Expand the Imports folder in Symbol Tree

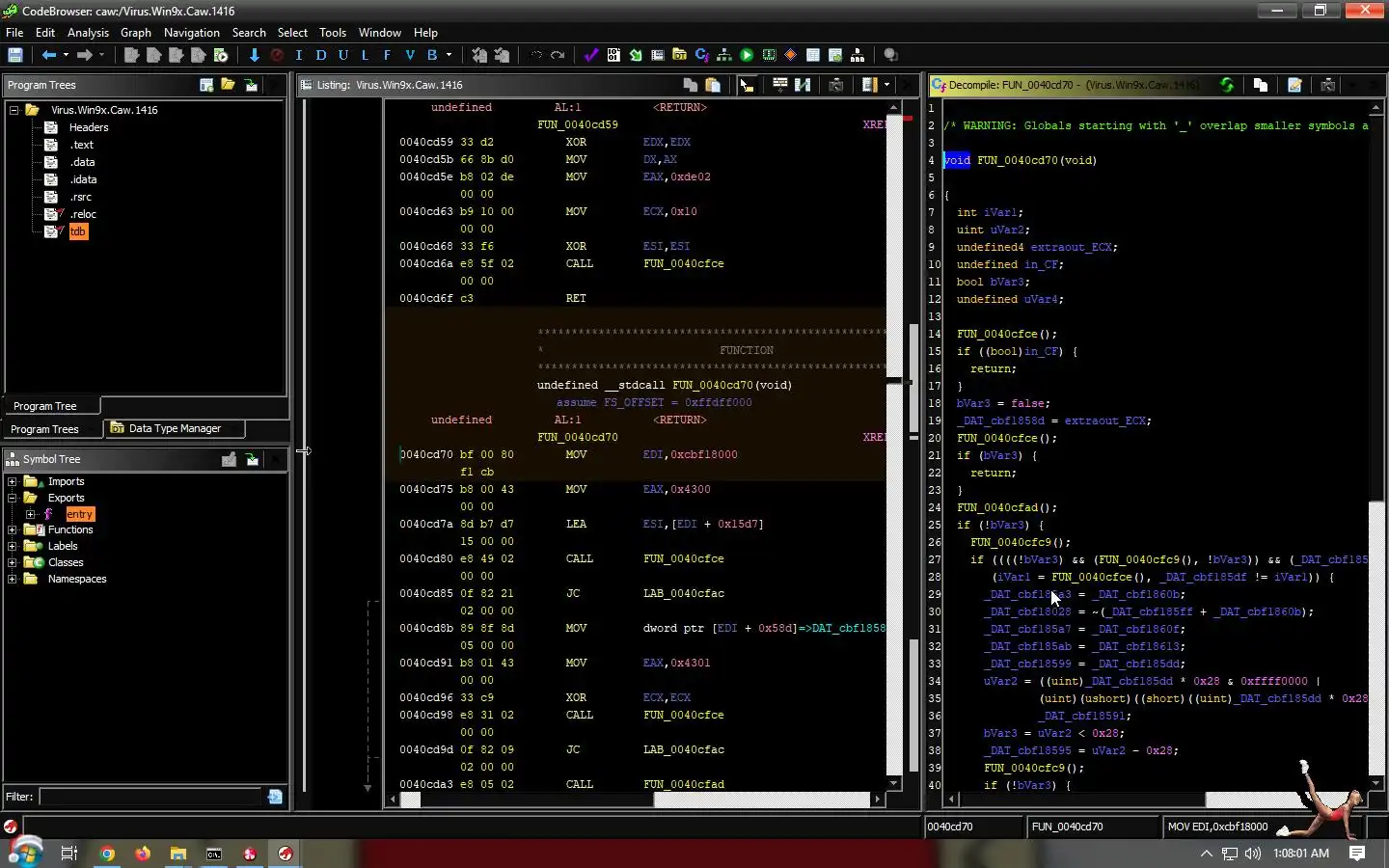pos(13,481)
